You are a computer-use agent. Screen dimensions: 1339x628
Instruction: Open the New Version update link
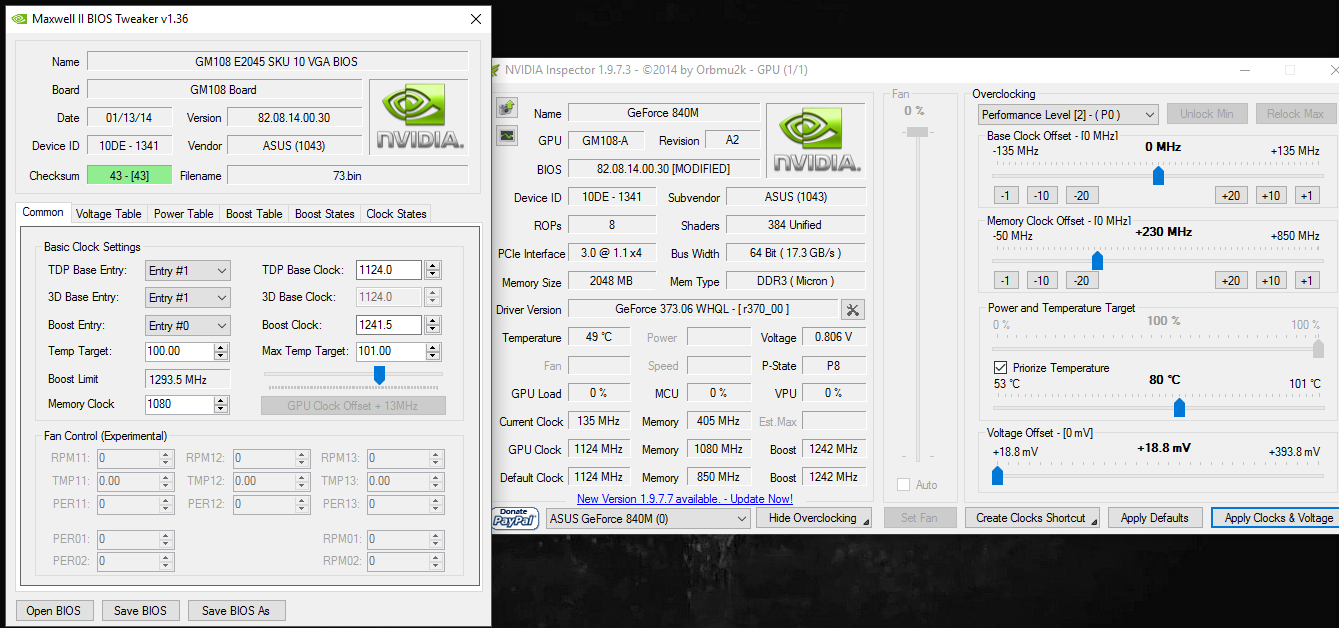pos(685,498)
